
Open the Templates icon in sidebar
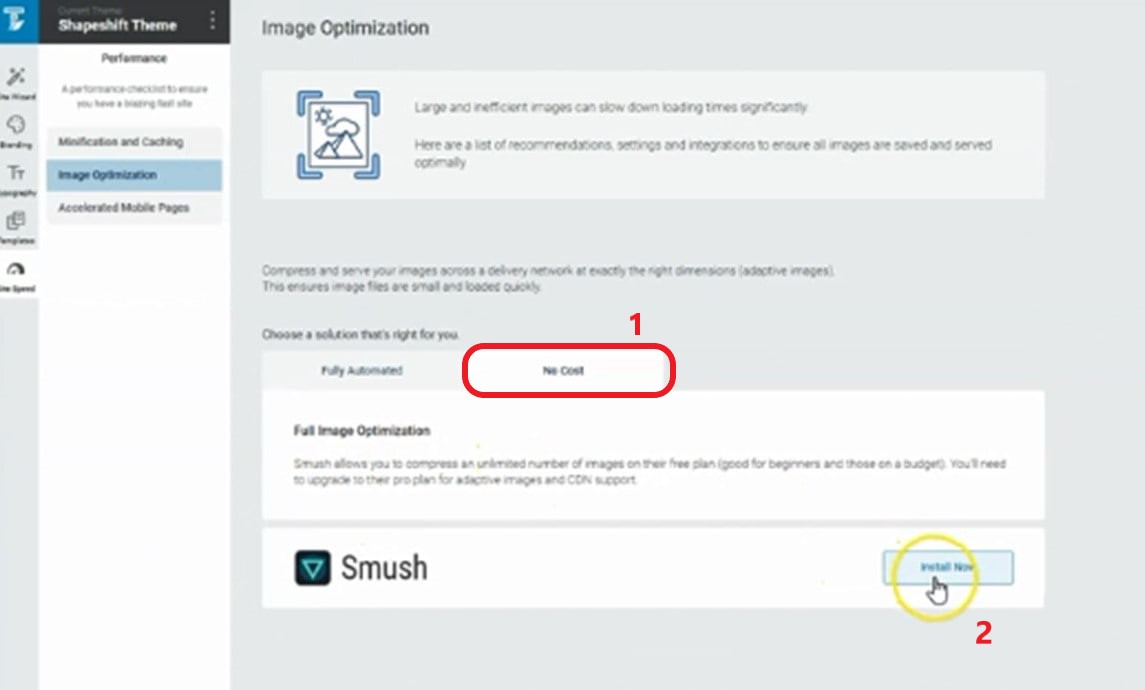pyautogui.click(x=16, y=221)
